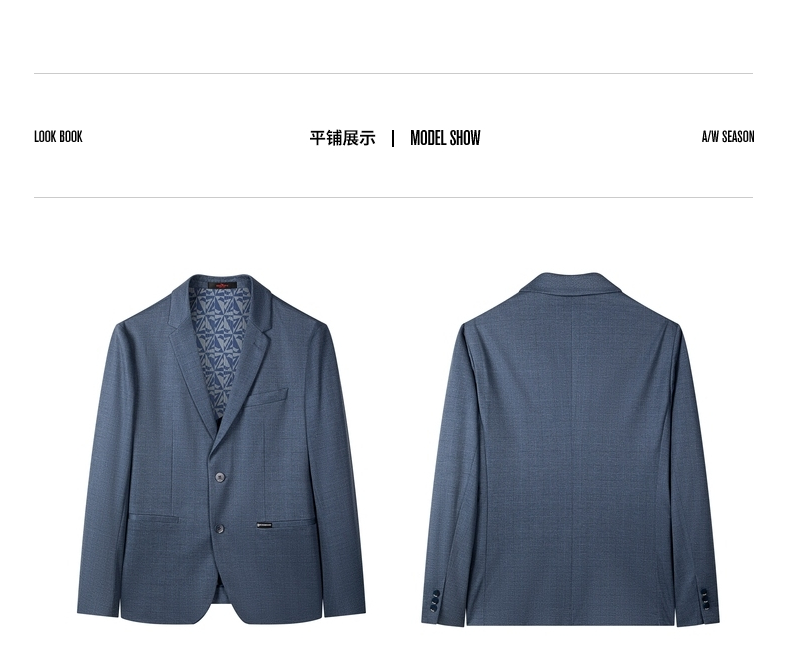
Task: Click the red collar brand label
Action: [222, 285]
